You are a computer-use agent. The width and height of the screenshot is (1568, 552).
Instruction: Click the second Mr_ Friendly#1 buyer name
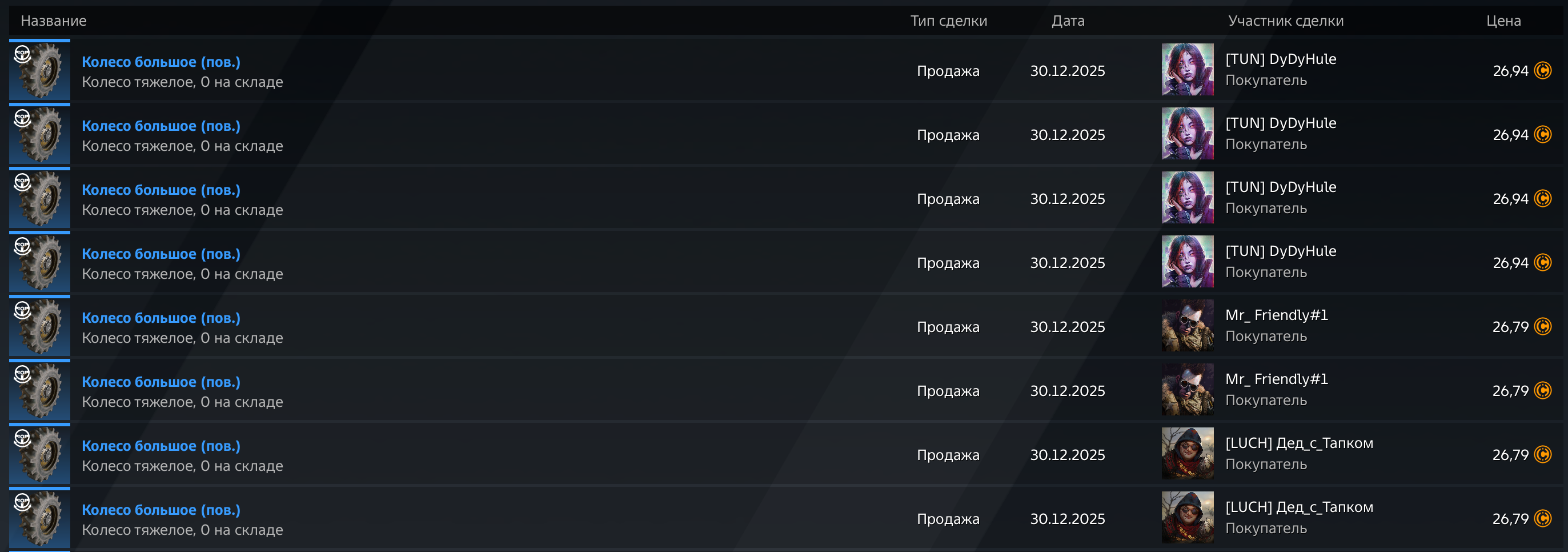(x=1277, y=379)
